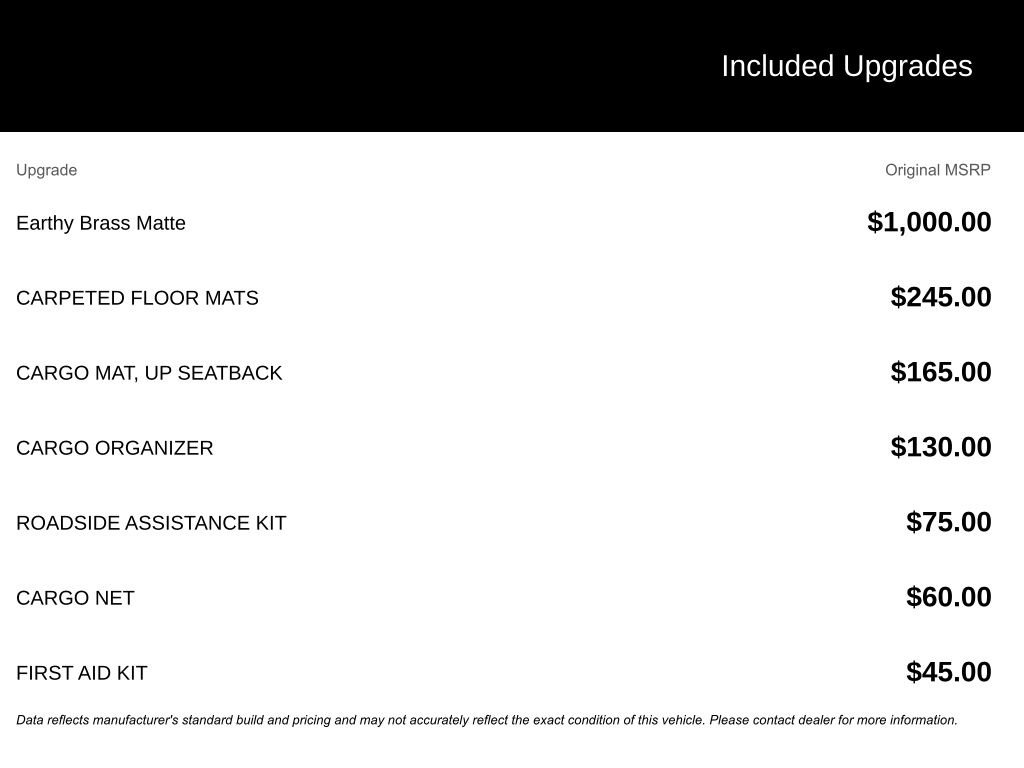
Task: Click the $45.00 price
Action: 948,672
